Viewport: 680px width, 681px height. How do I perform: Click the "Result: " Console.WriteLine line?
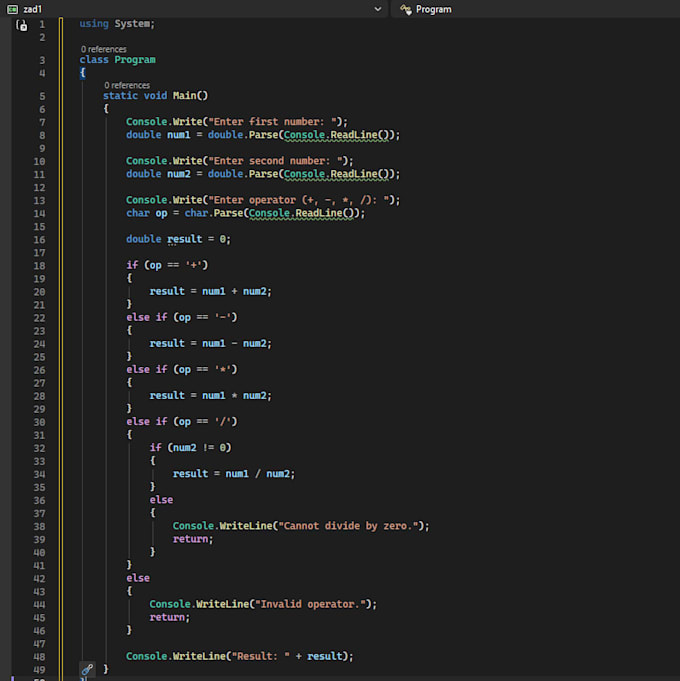(240, 656)
